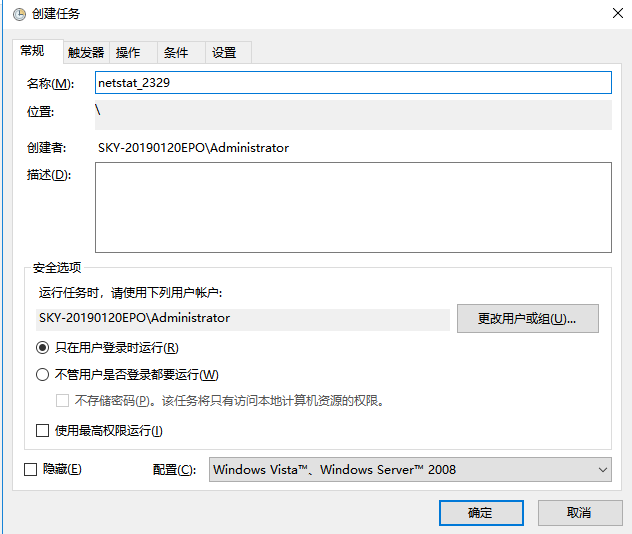
Task: Click the 名称 field containing netstat_2329
Action: pos(353,83)
